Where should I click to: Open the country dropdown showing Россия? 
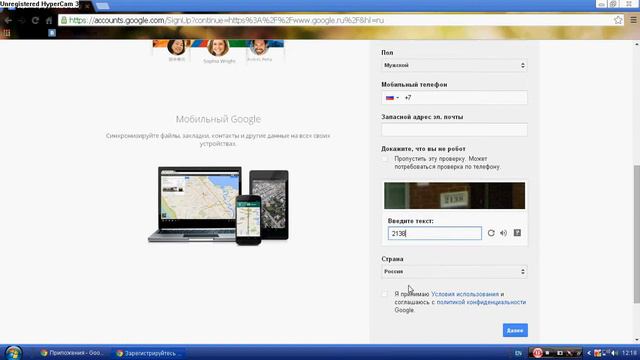[454, 271]
